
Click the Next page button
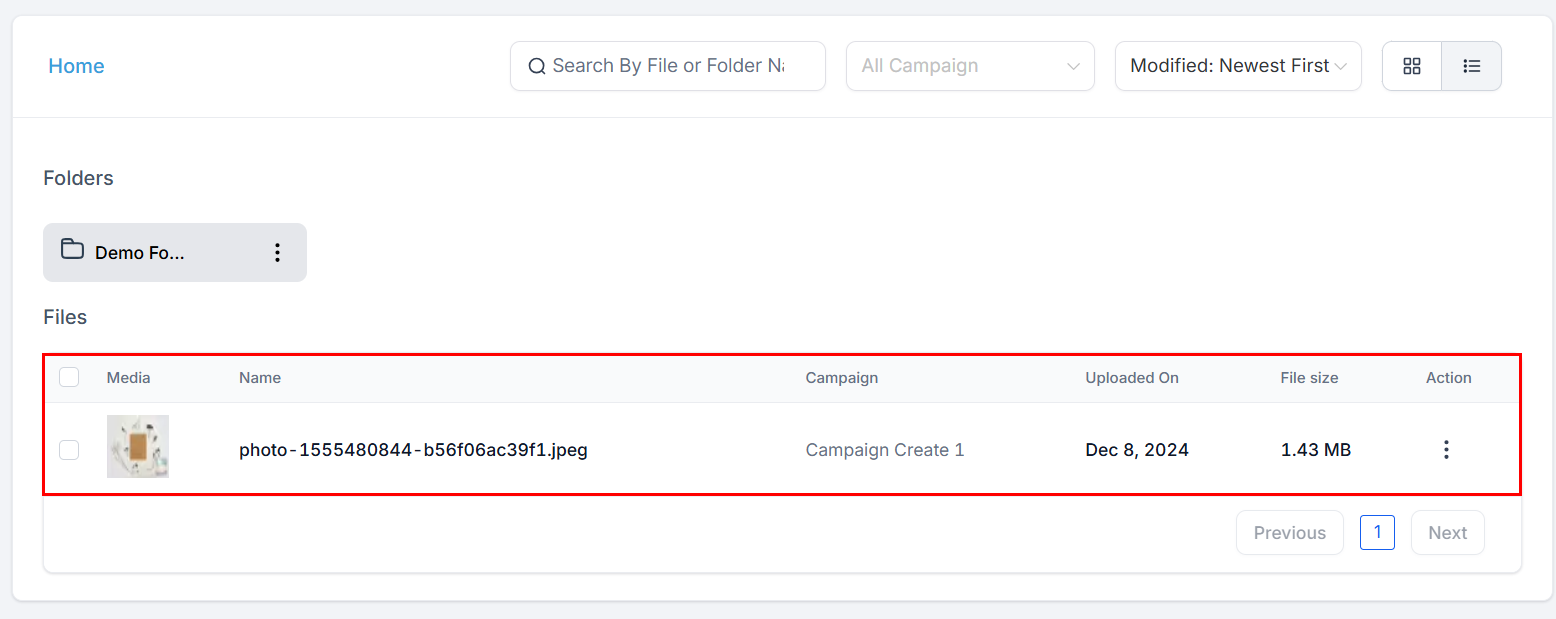click(x=1447, y=533)
